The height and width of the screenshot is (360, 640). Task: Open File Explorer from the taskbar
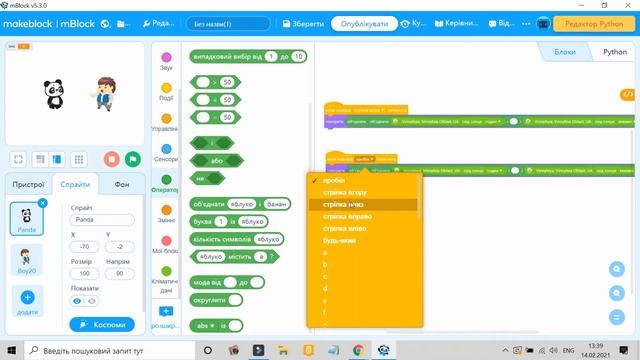pyautogui.click(x=282, y=350)
